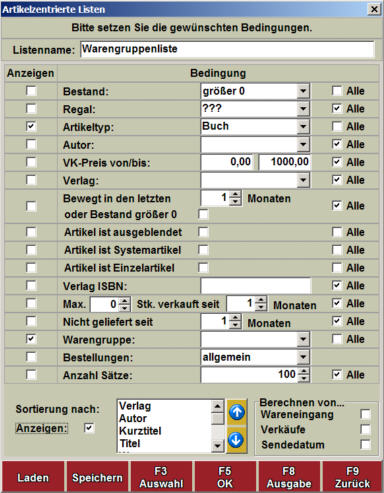Click the Laden button
Screen dimensions: 384x493
33,477
